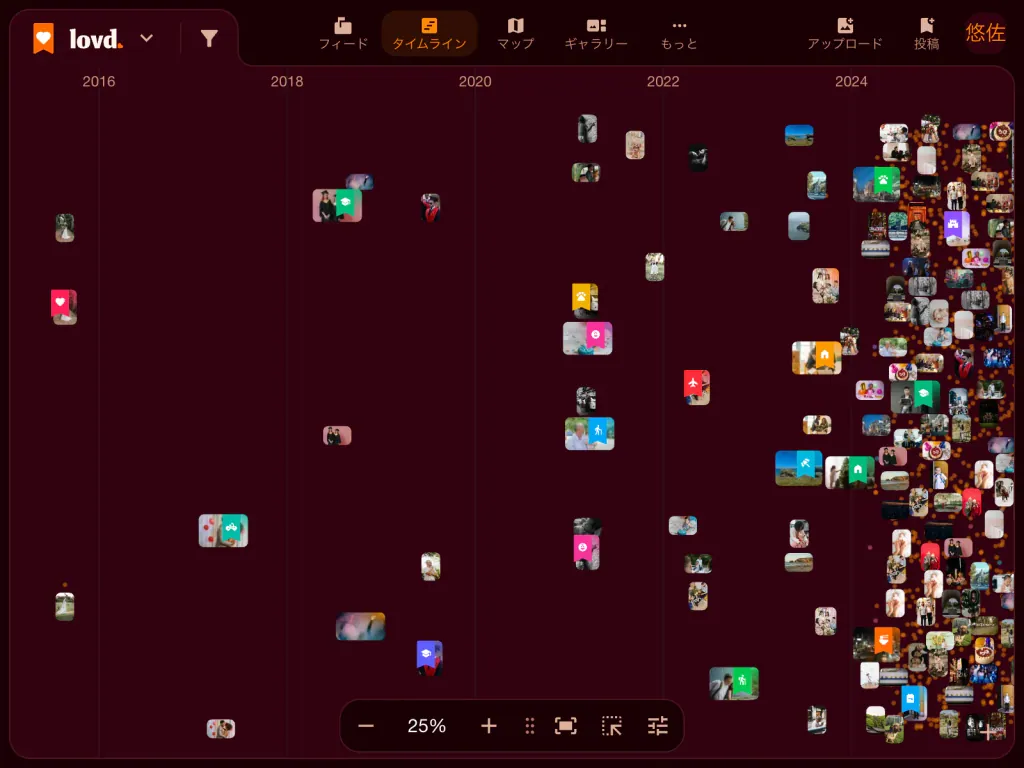1024x768 pixels.
Task: Open the purple graduation cap bookmark memory
Action: coord(429,657)
